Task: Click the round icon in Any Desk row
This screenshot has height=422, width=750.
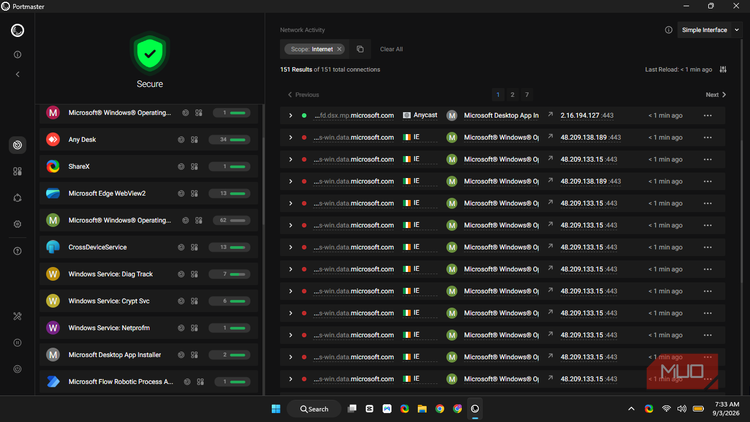Action: 181,140
